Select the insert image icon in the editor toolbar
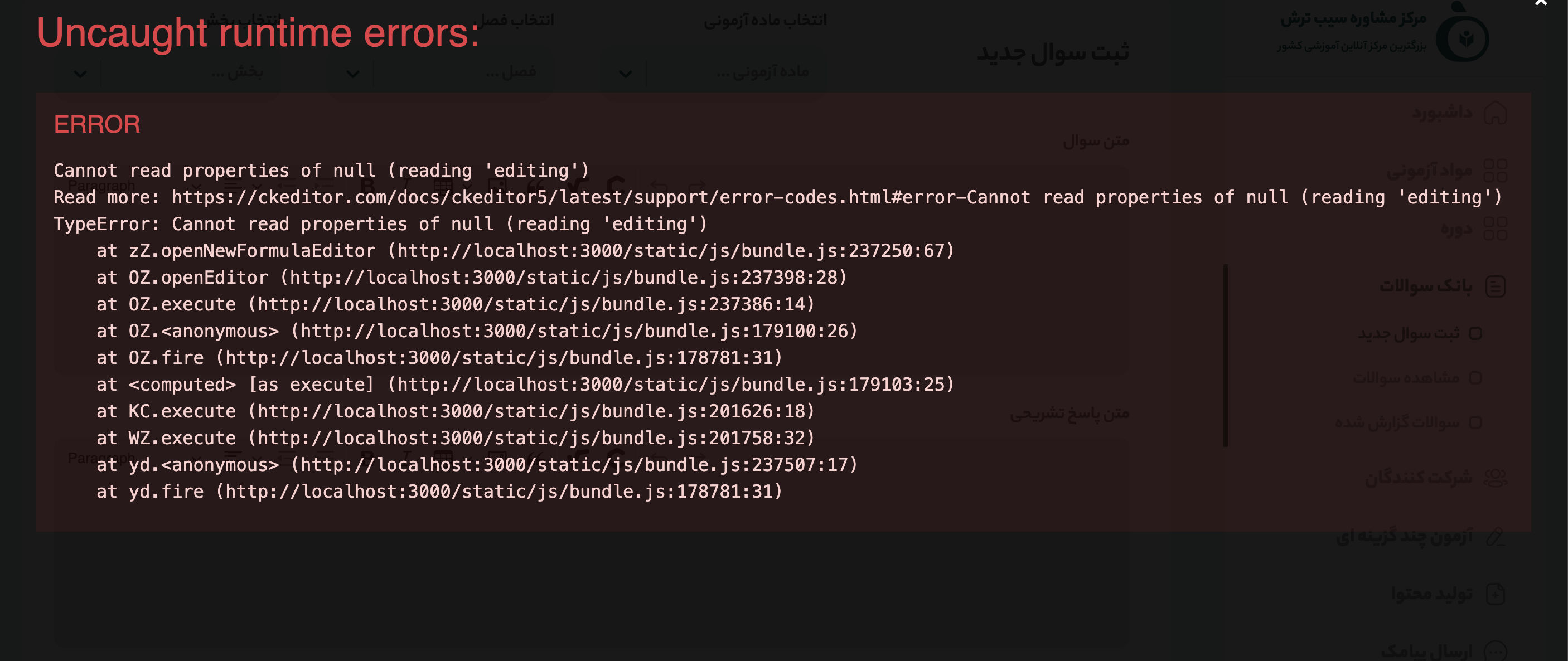Screen dimensions: 1568x661 click(x=500, y=186)
